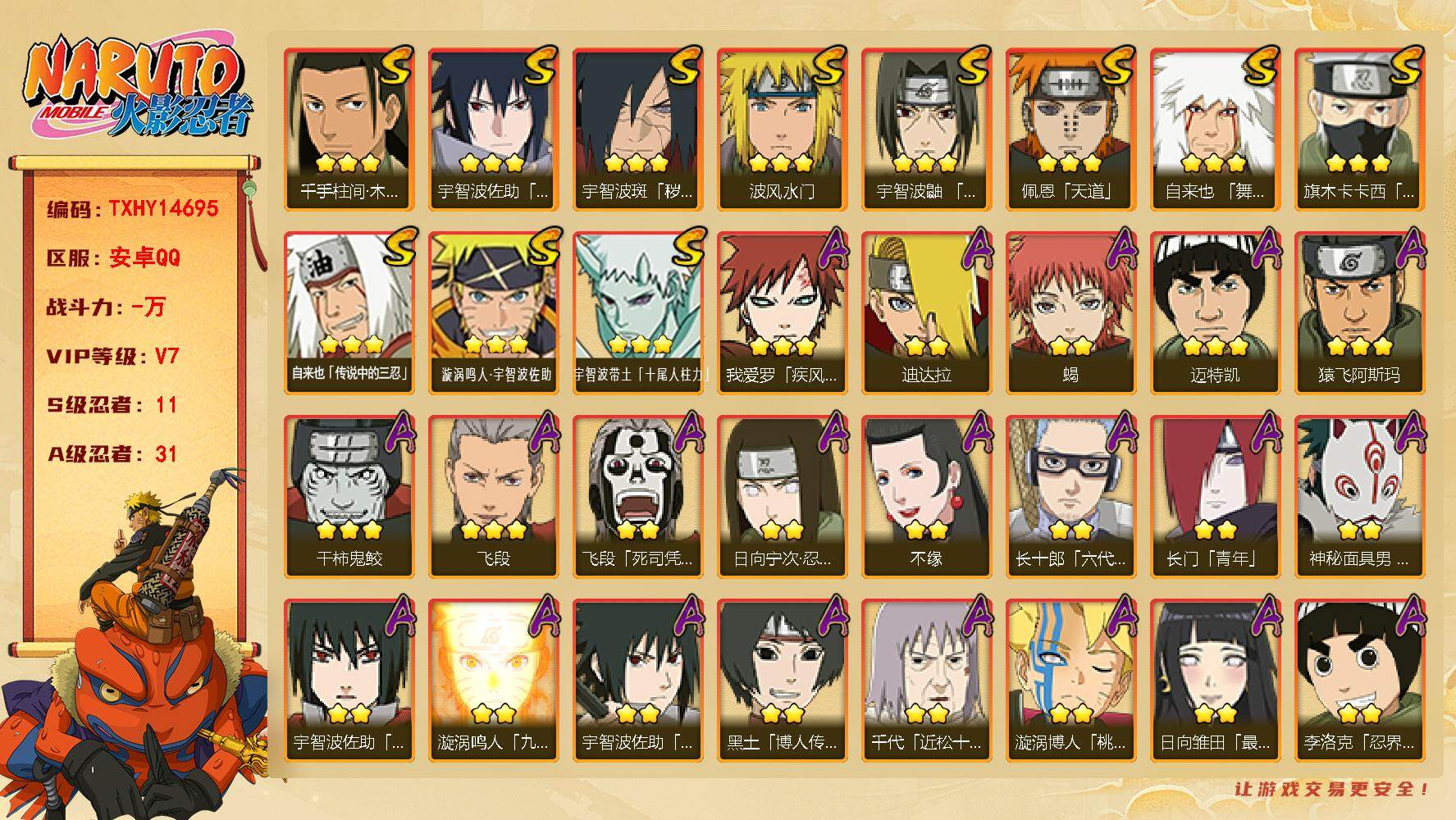Click the account code TXHY14695
The image size is (1456, 820).
point(163,208)
